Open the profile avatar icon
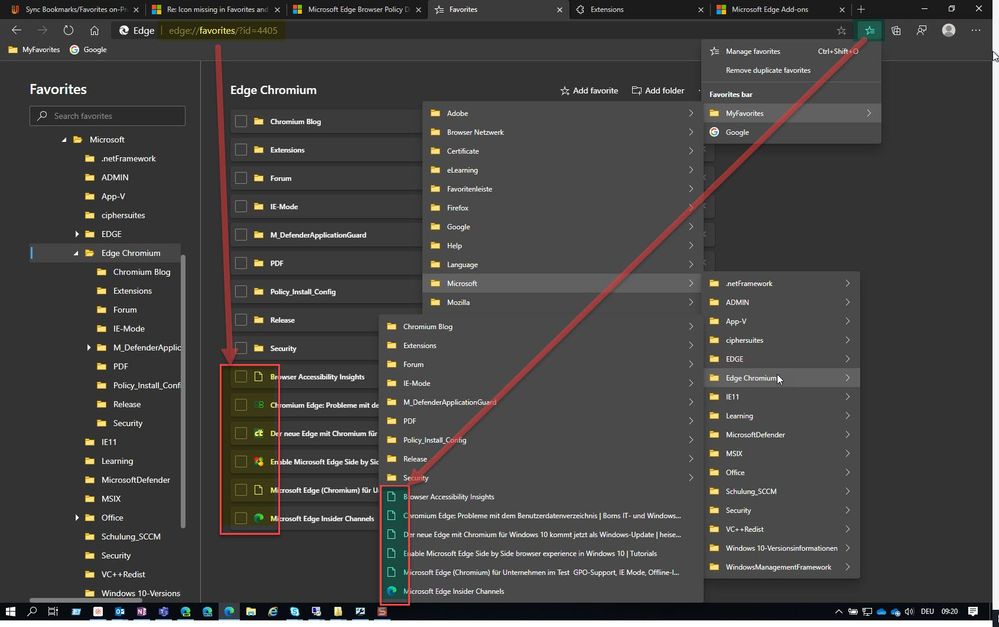The height and width of the screenshot is (627, 999). (x=949, y=30)
